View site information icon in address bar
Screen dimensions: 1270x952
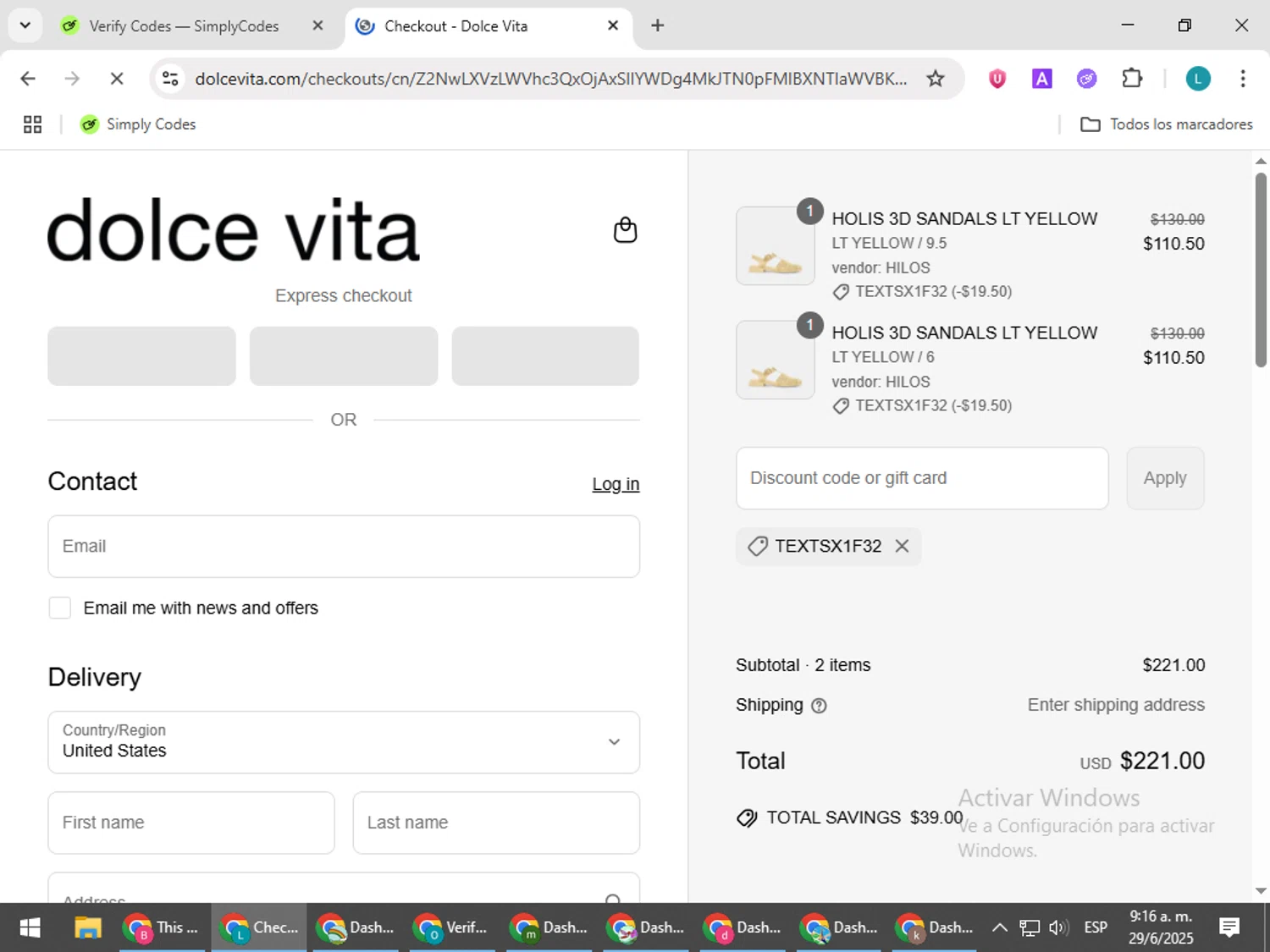coord(170,79)
